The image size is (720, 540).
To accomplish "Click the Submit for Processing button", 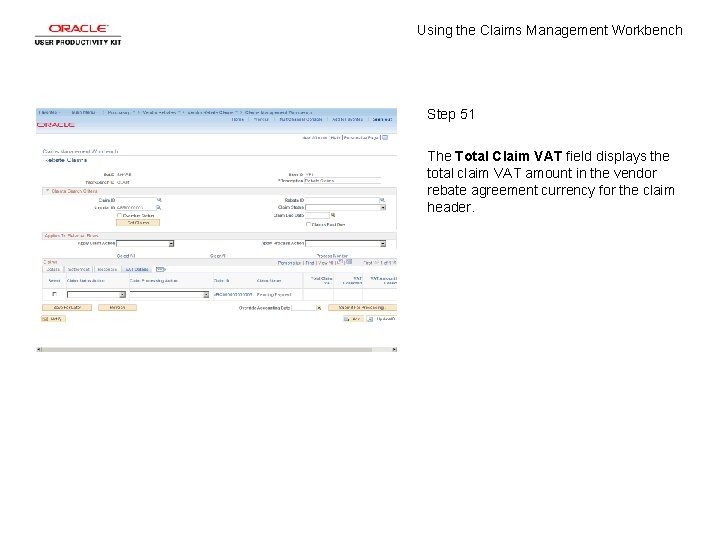I will [362, 308].
